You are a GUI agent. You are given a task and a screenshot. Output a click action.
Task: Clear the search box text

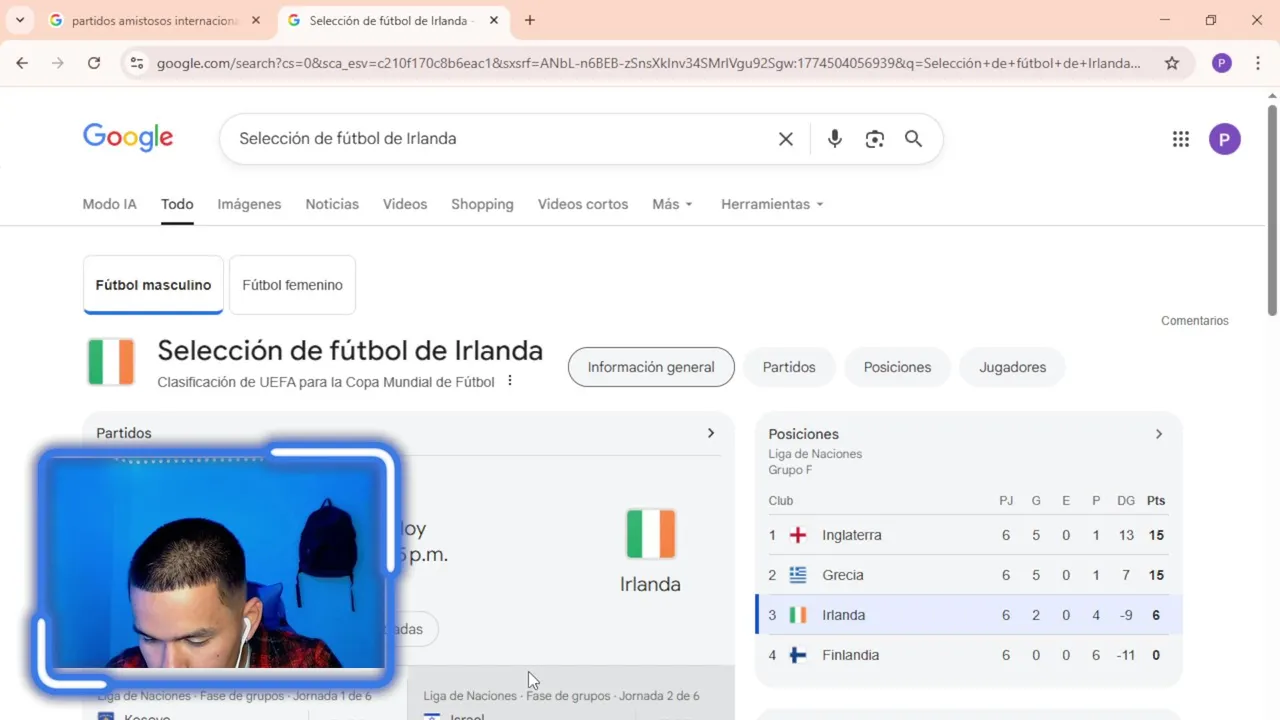(x=786, y=139)
